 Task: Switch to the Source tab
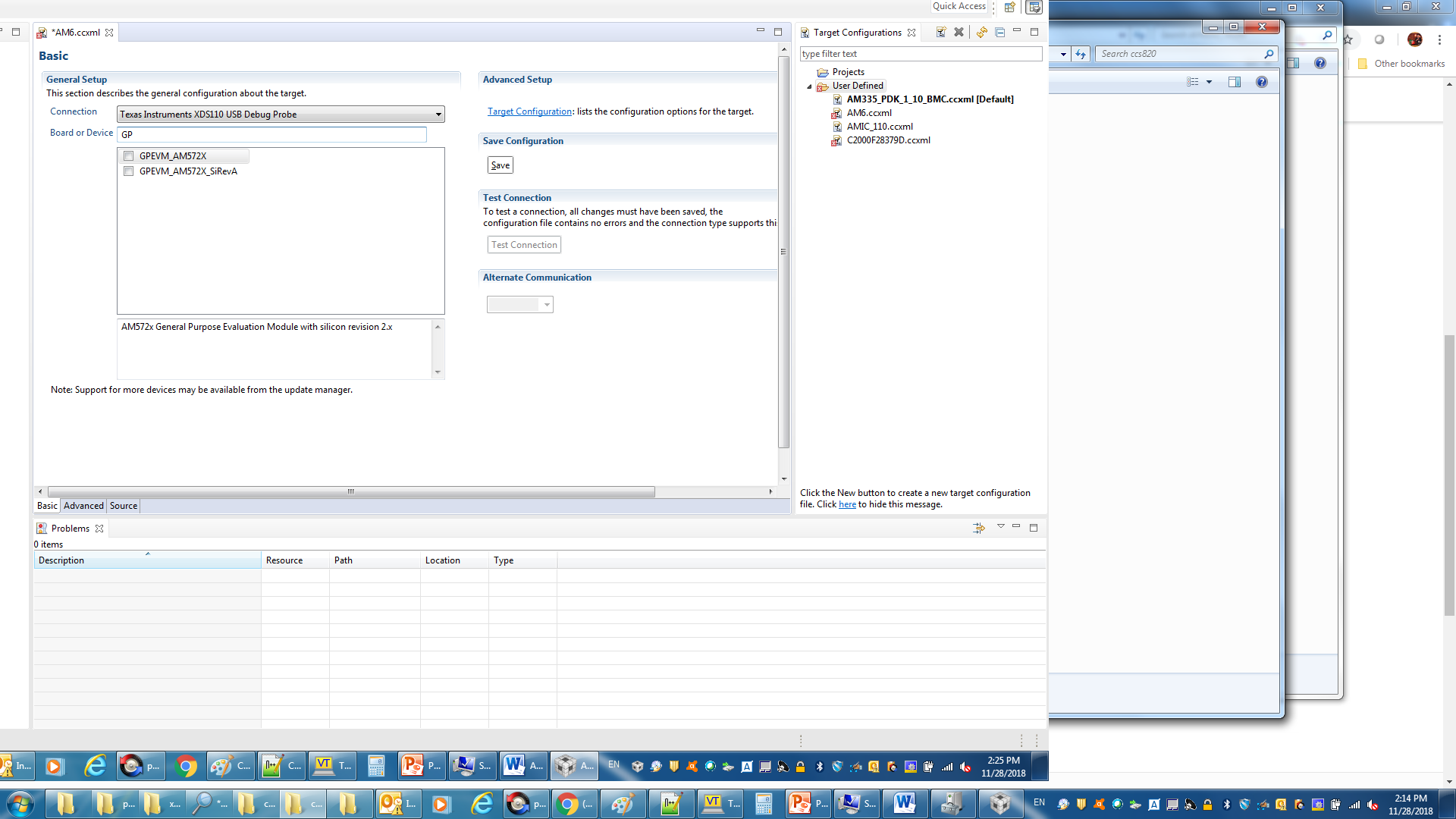[x=124, y=506]
